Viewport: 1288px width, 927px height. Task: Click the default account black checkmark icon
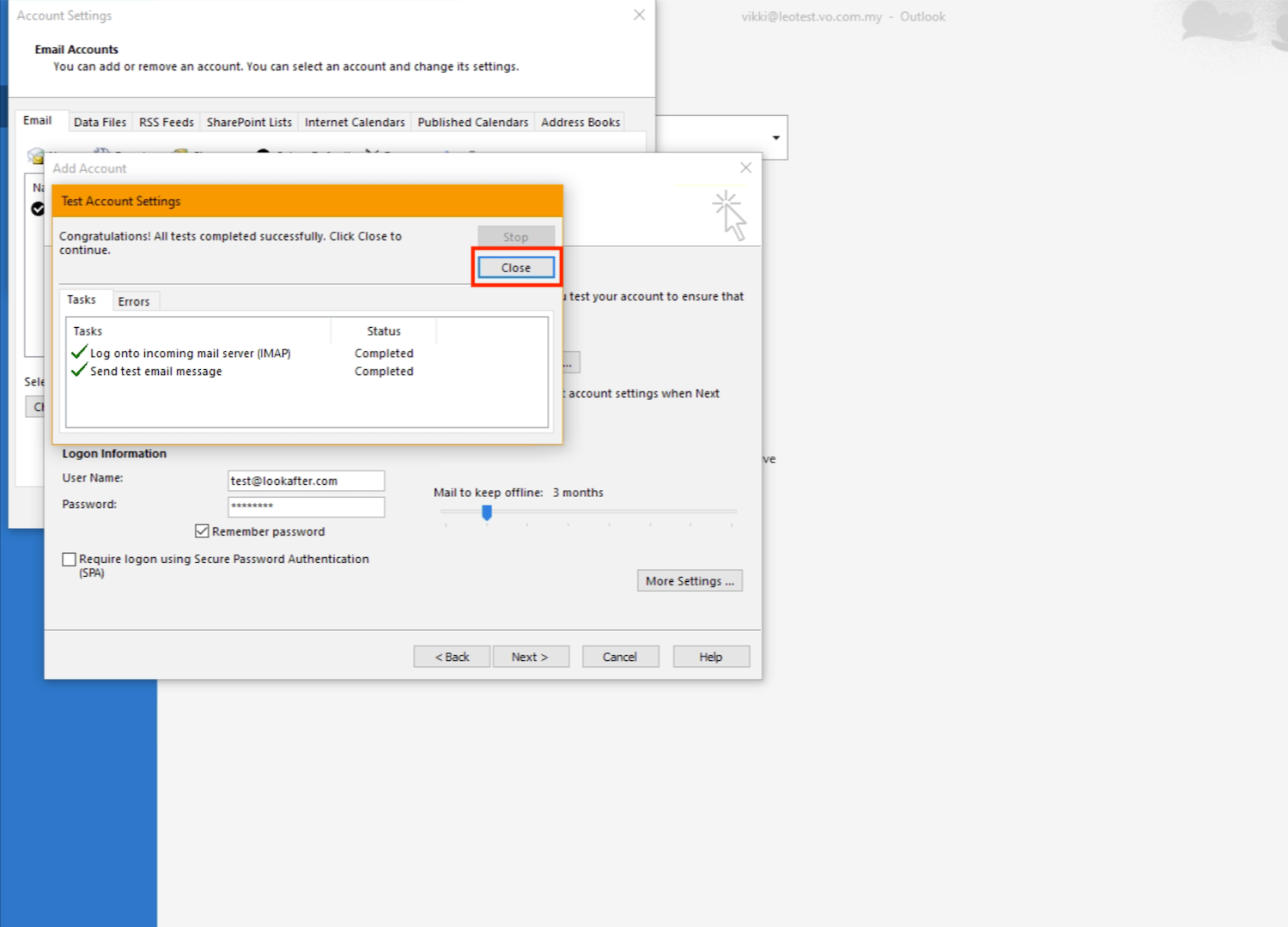[x=38, y=209]
